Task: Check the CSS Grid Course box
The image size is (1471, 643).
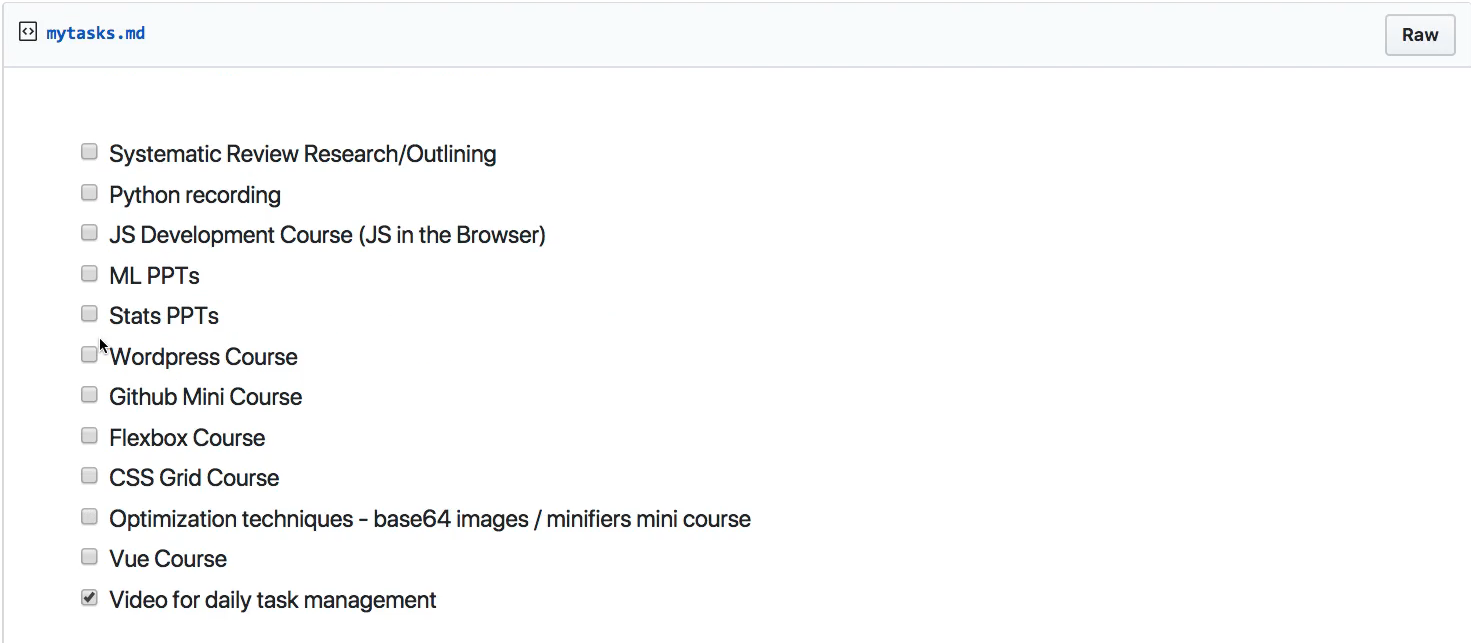Action: click(x=89, y=476)
